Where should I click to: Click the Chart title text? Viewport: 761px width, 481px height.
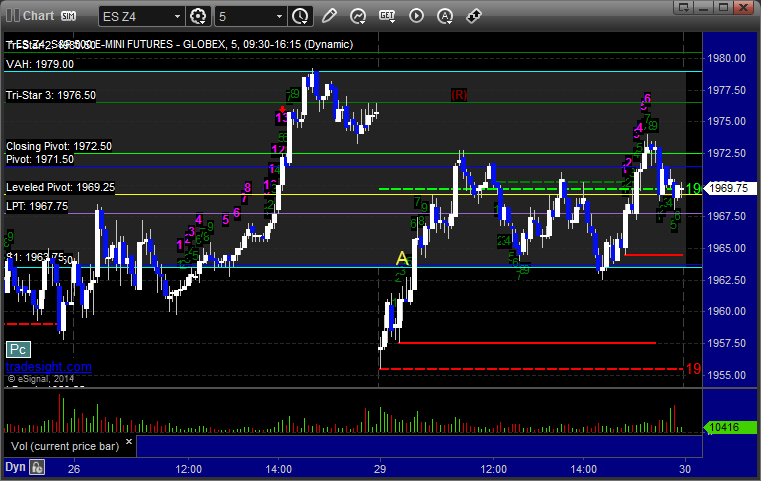[39, 16]
